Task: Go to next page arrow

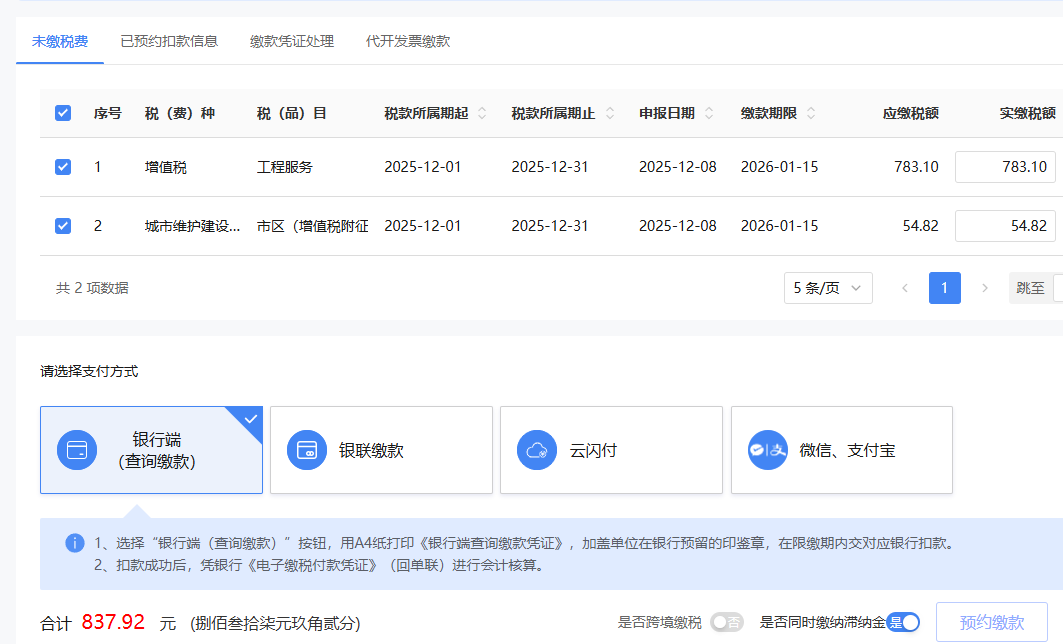Action: click(x=984, y=288)
